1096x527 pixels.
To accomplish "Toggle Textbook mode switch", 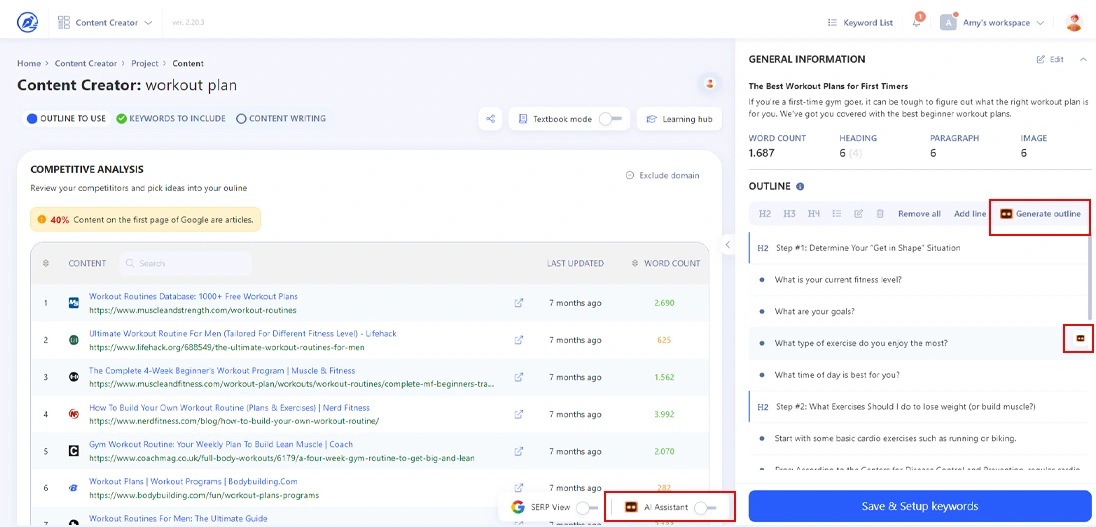I will point(609,119).
